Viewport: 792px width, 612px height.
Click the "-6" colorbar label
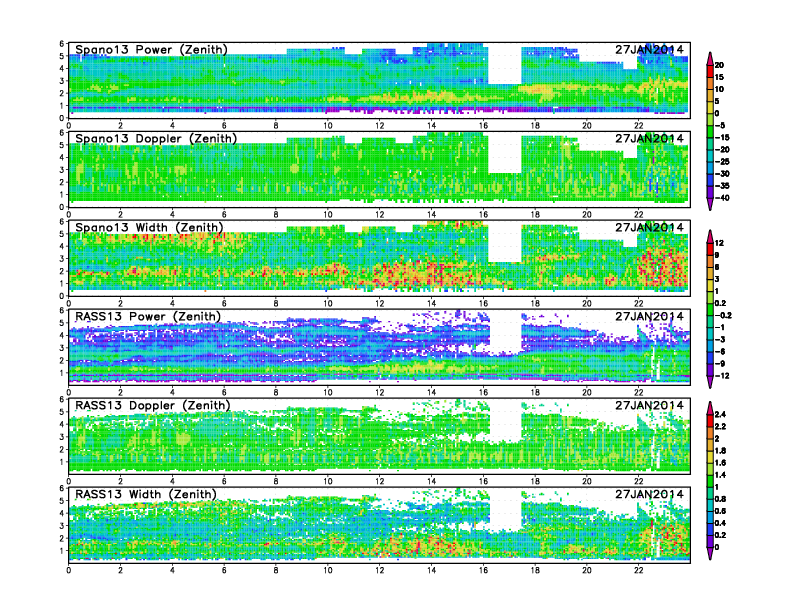[721, 351]
